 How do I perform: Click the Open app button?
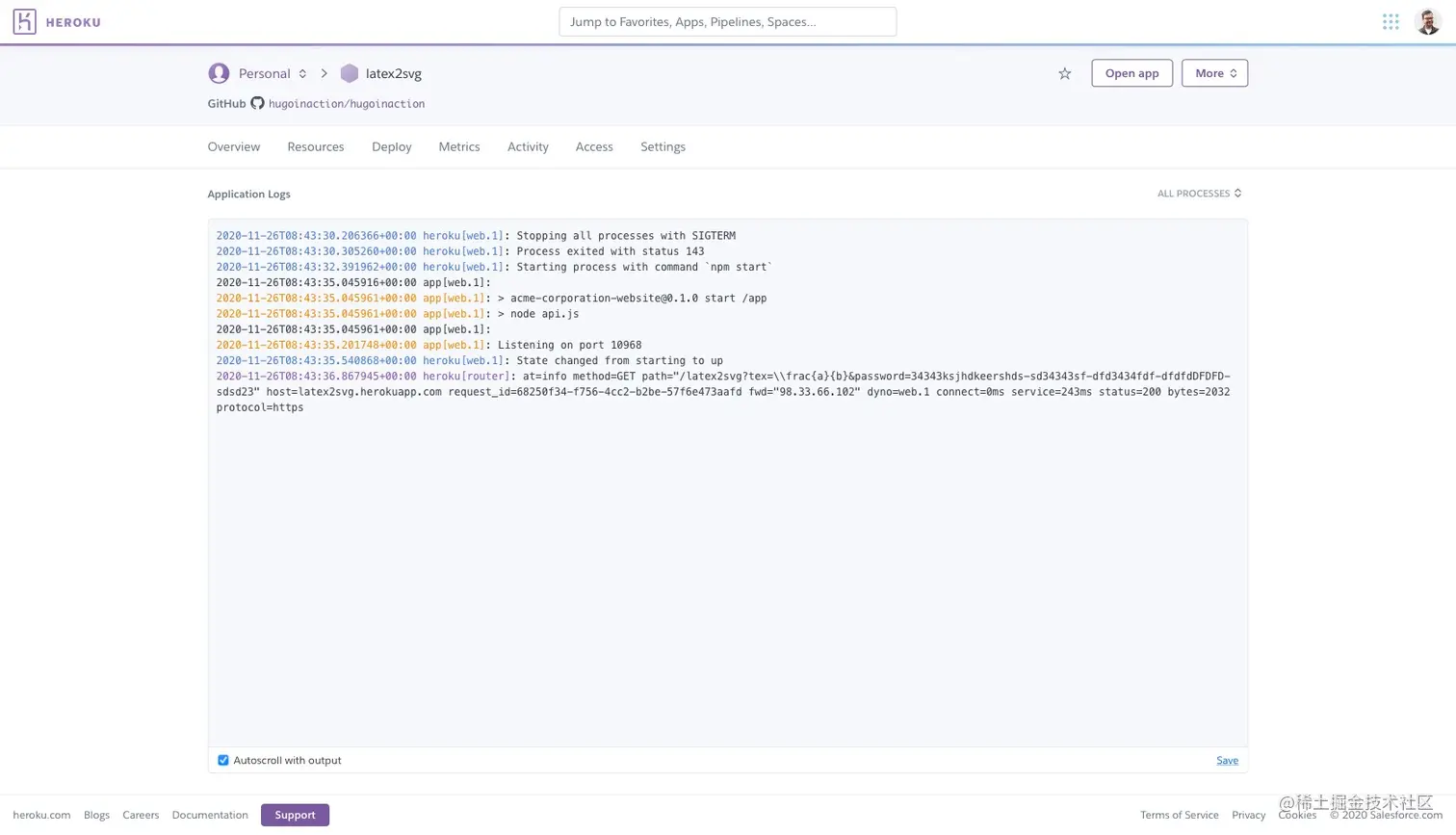(x=1131, y=73)
